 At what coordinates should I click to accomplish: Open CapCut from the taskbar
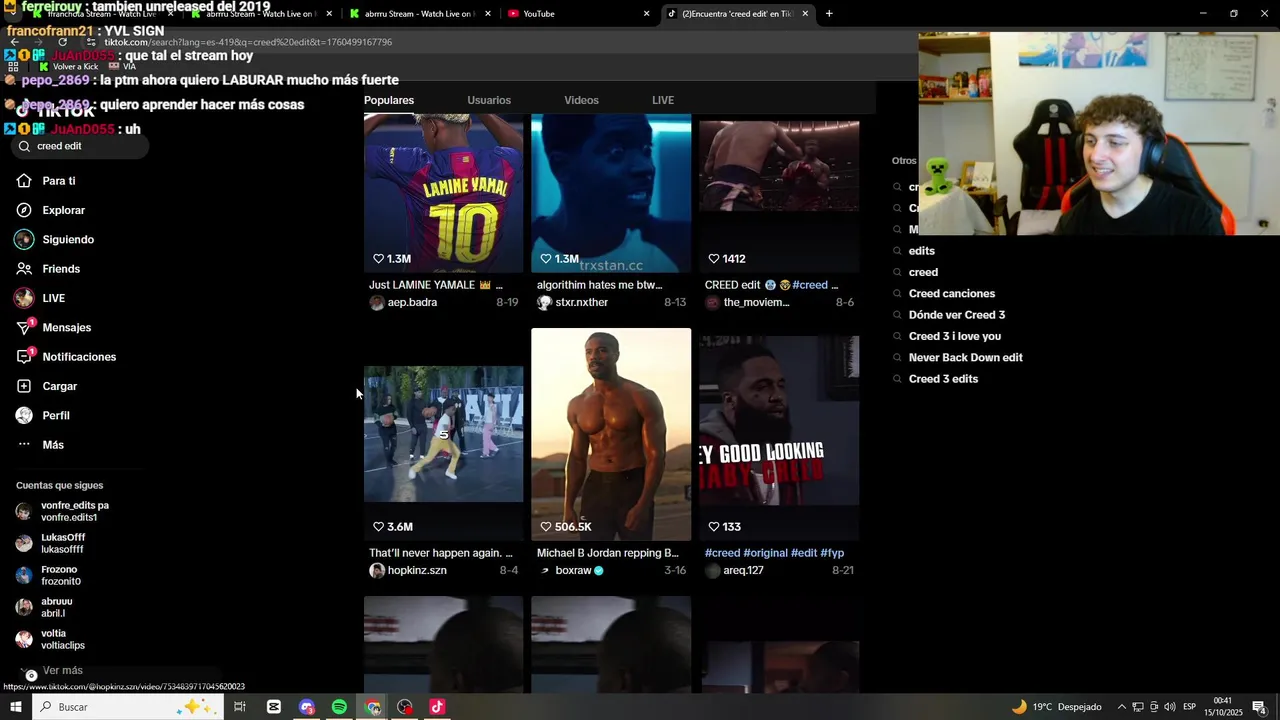(274, 707)
